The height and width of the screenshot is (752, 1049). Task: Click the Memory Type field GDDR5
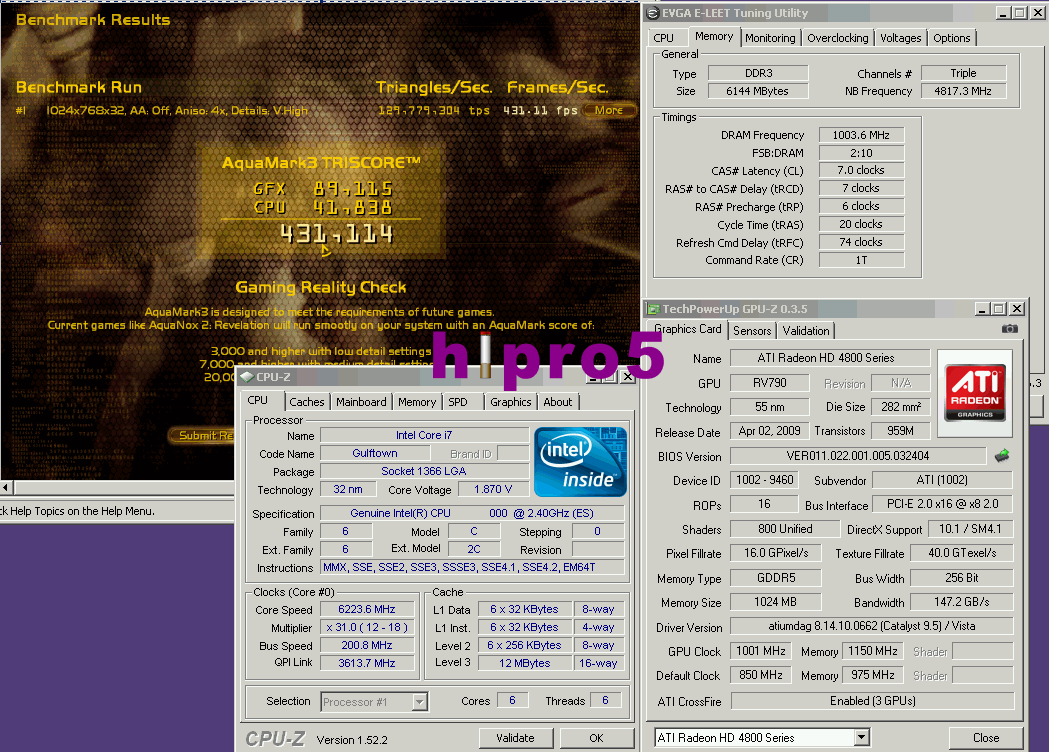click(x=775, y=577)
